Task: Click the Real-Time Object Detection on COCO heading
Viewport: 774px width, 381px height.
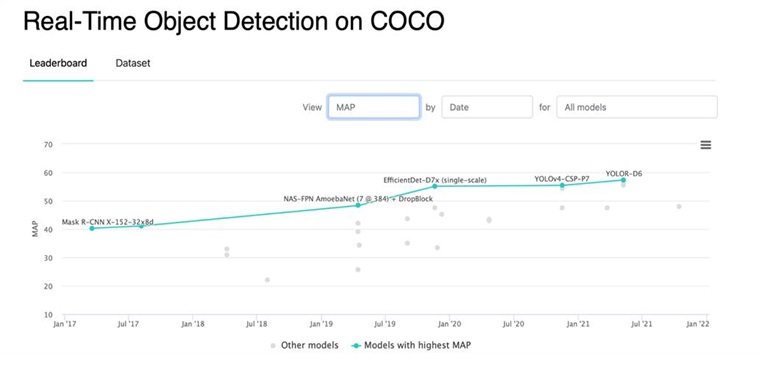Action: pos(234,21)
